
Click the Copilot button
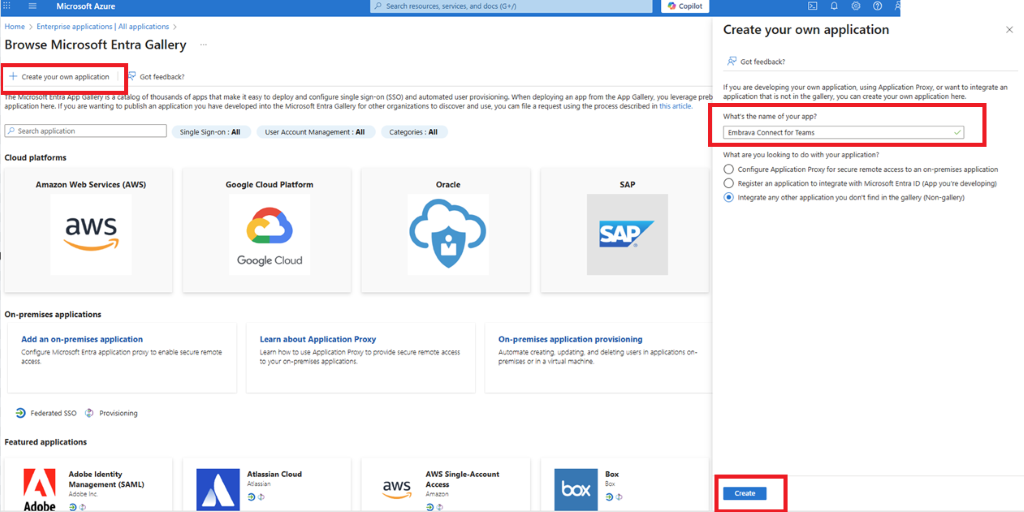click(x=684, y=6)
